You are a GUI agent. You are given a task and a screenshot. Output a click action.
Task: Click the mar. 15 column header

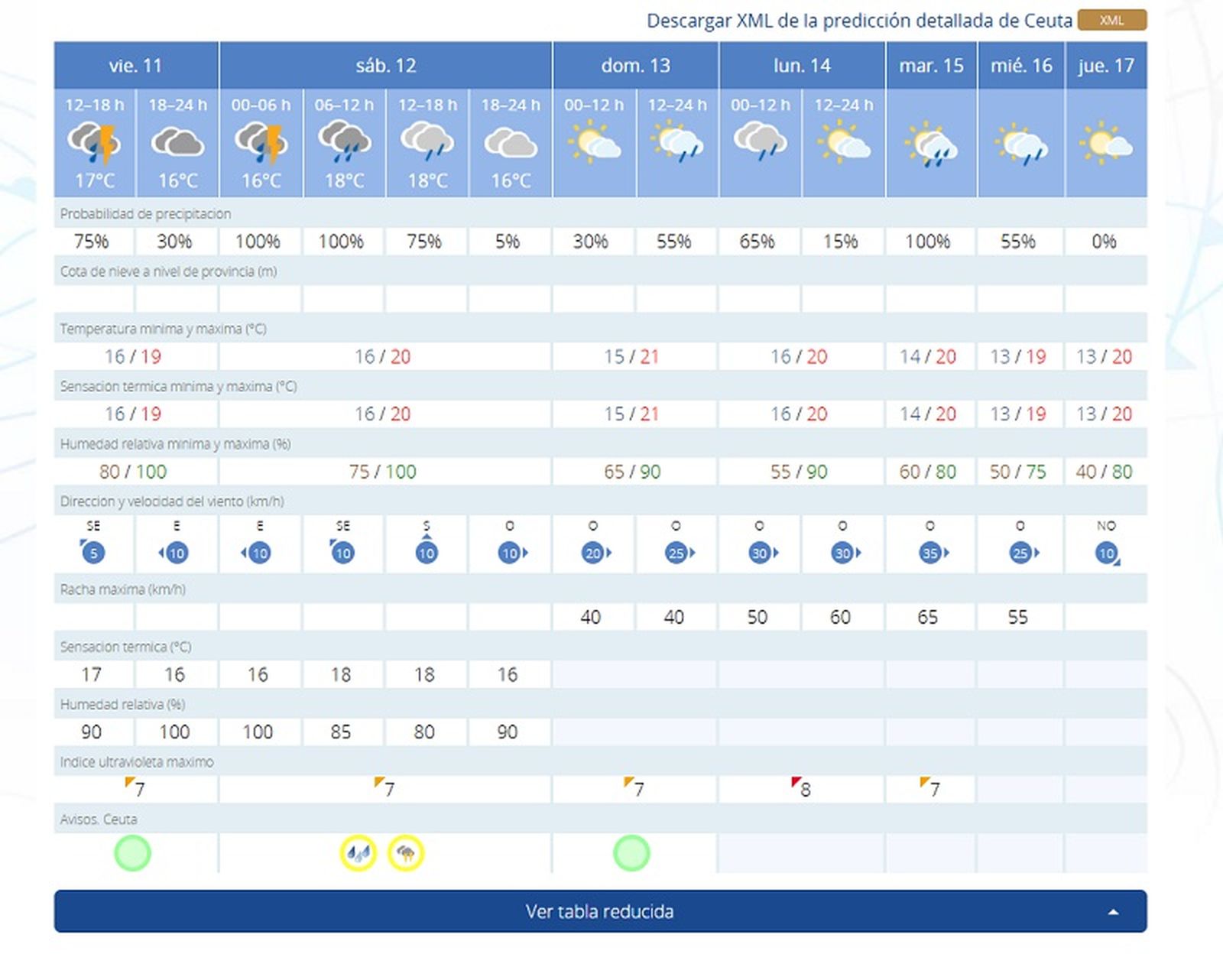931,66
